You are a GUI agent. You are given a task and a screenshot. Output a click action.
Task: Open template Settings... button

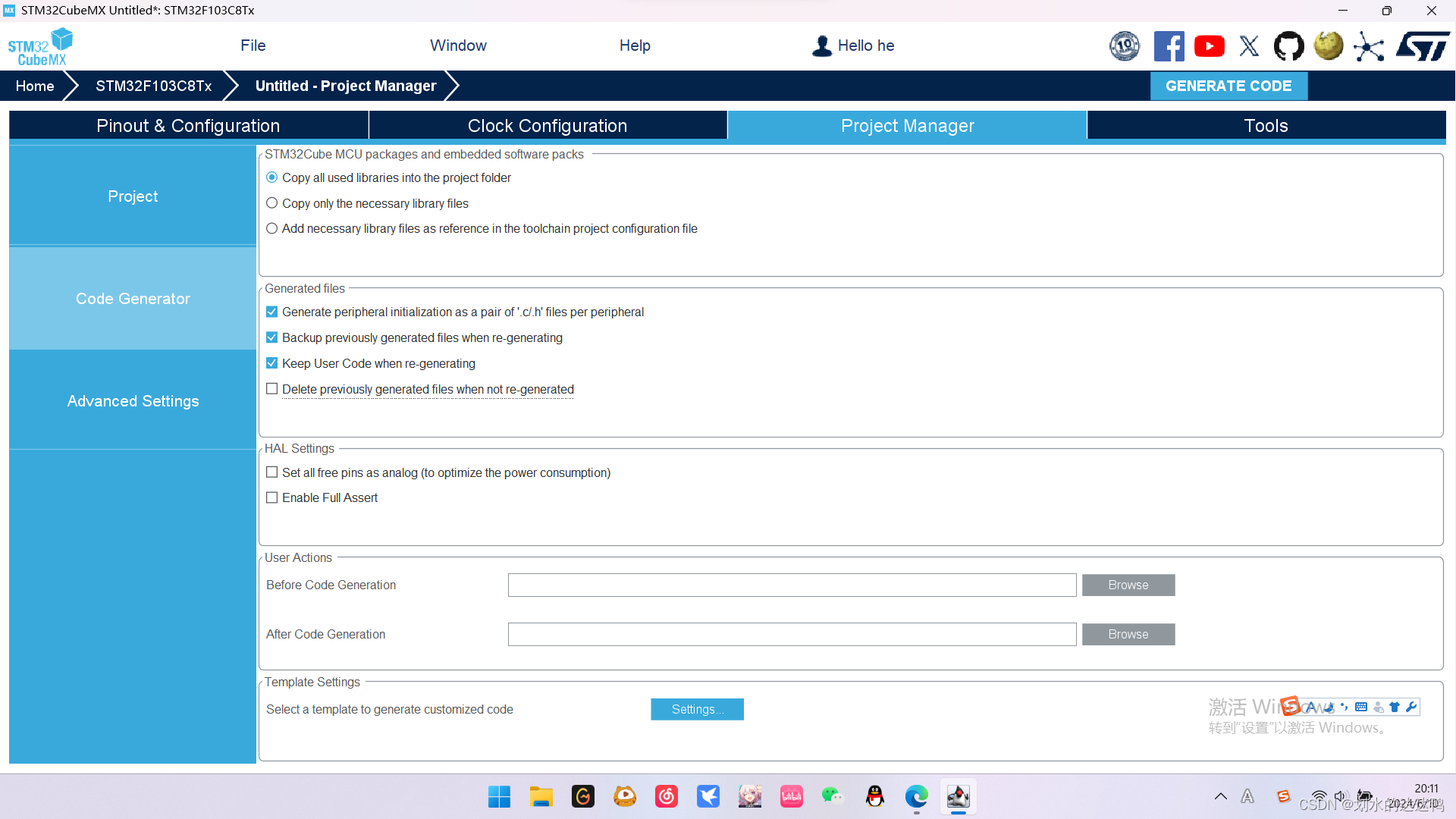[697, 710]
